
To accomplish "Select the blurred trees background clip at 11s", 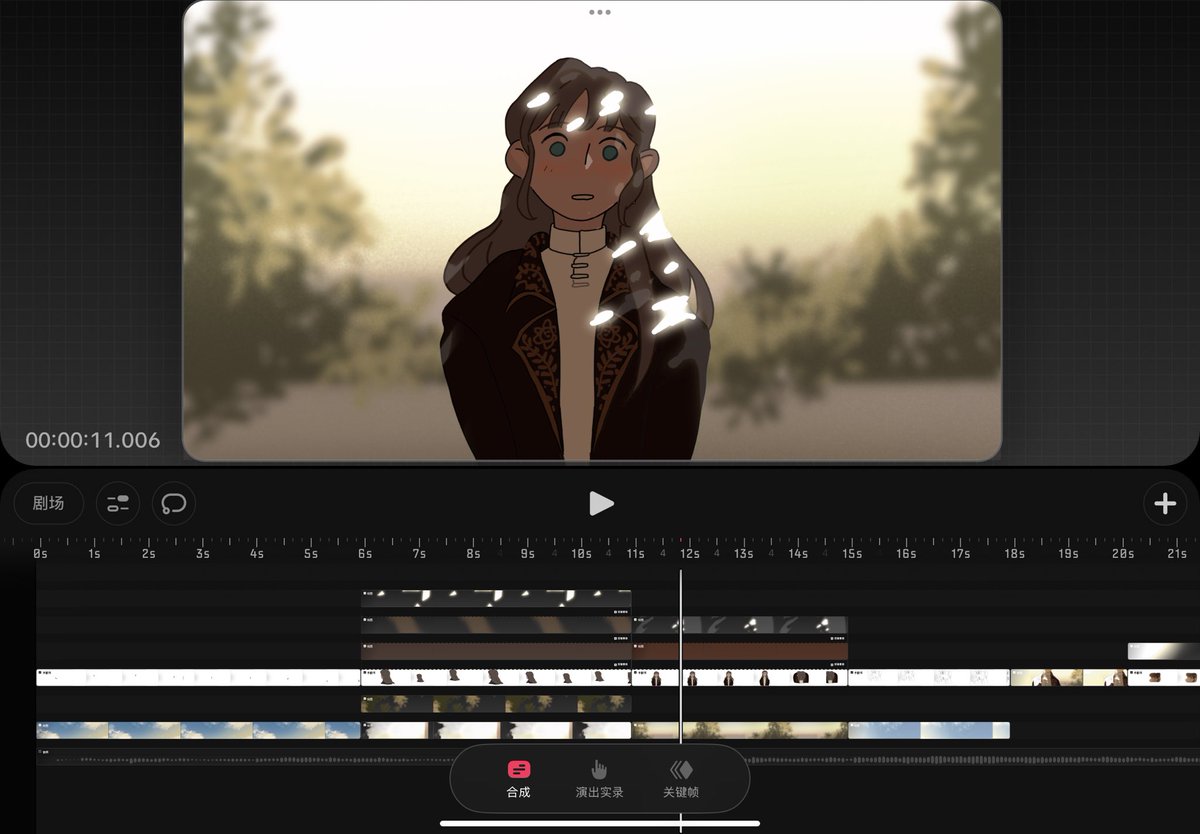I will [740, 730].
